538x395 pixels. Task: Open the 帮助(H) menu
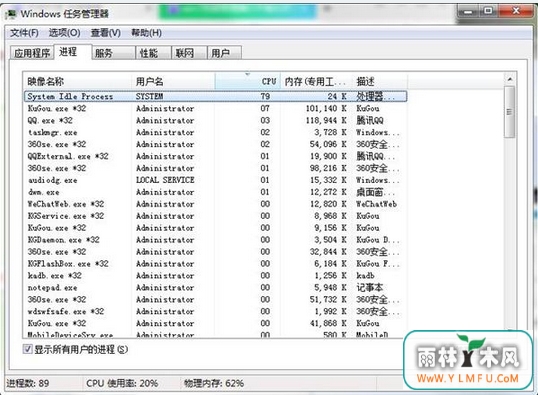(147, 33)
